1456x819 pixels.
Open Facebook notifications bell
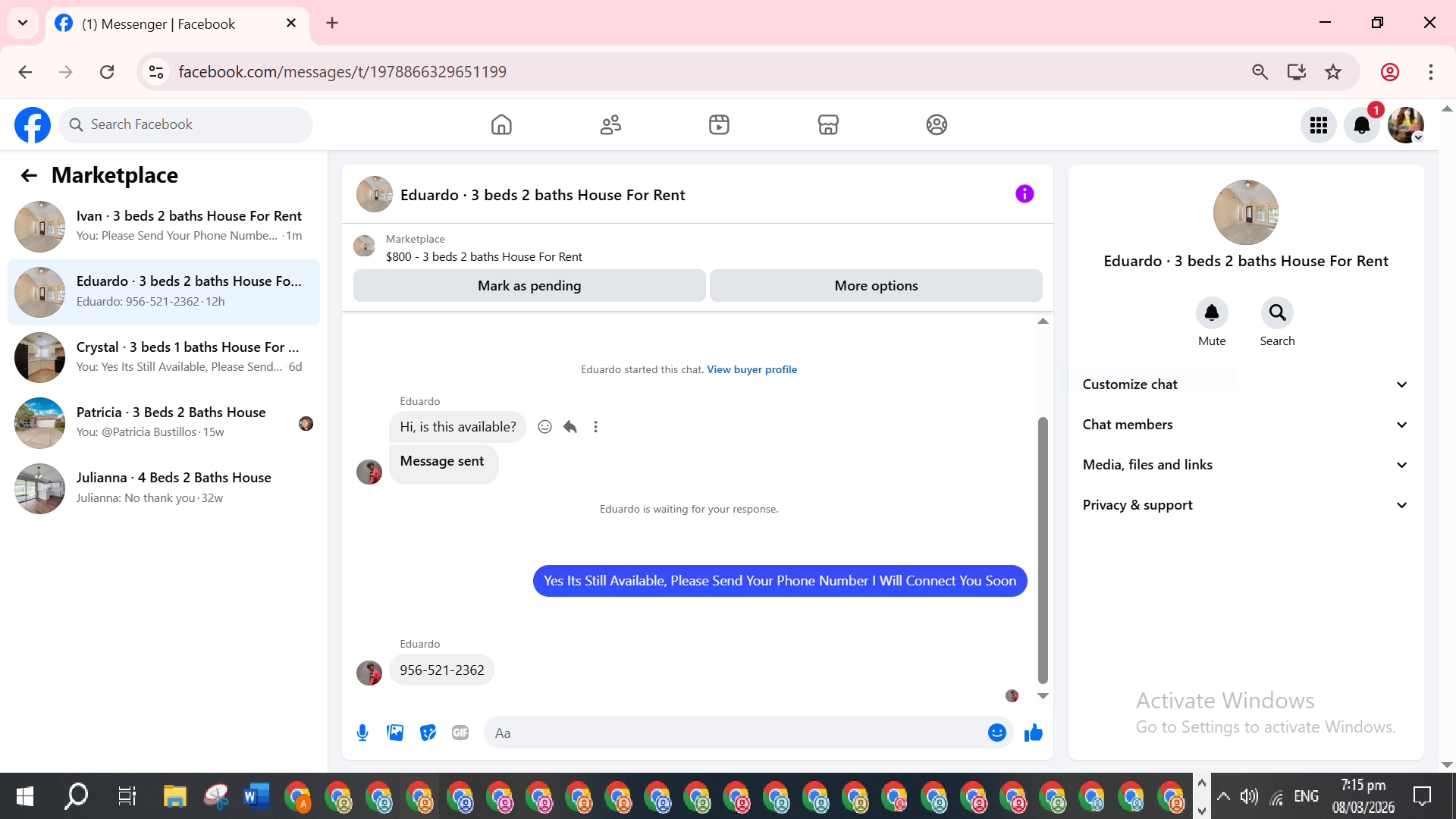(1361, 125)
